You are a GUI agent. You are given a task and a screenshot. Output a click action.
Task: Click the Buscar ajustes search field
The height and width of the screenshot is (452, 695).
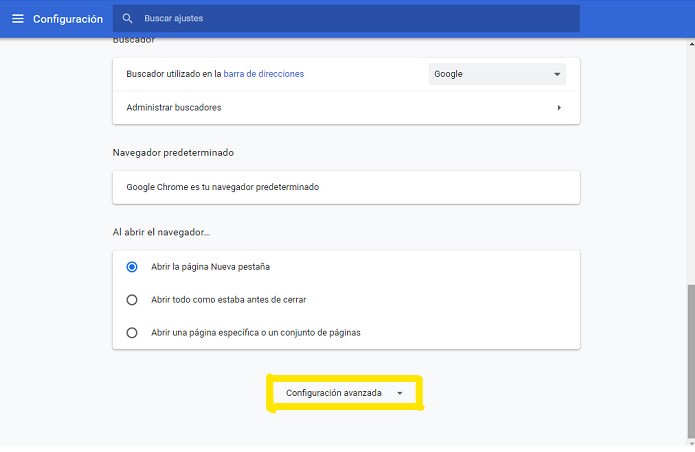click(346, 19)
